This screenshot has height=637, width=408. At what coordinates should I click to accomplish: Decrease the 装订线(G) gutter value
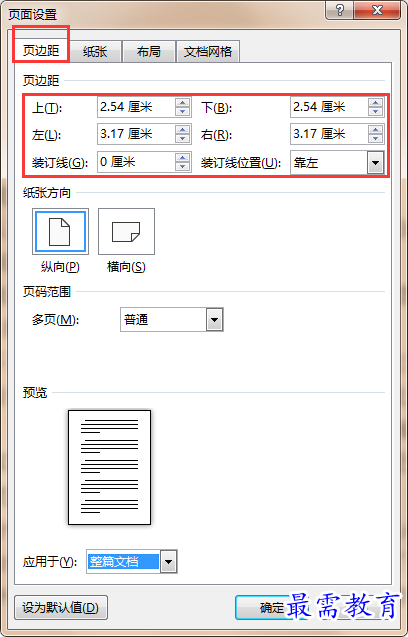pos(183,167)
